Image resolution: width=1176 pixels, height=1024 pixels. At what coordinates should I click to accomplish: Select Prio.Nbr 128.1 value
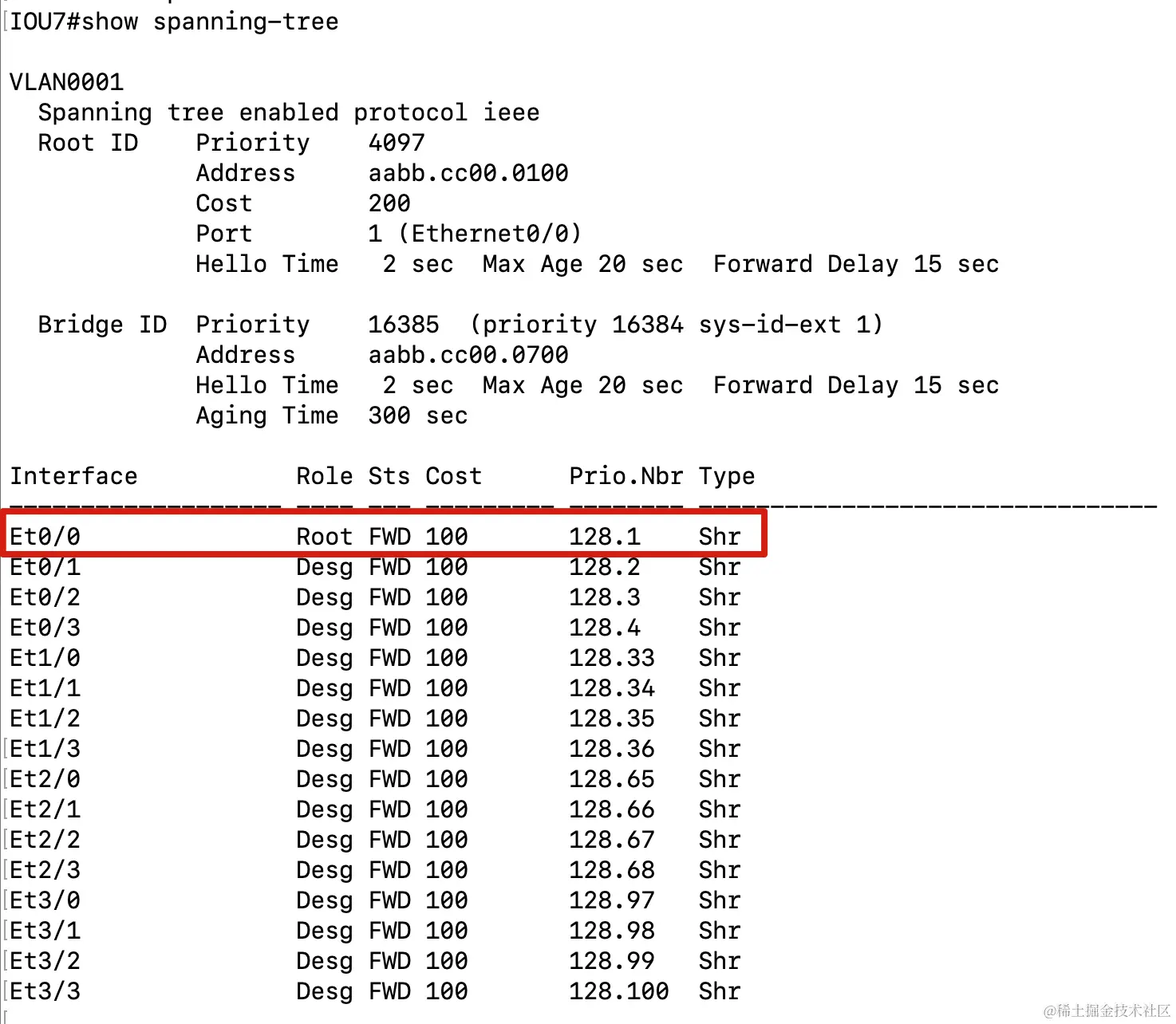click(x=605, y=537)
